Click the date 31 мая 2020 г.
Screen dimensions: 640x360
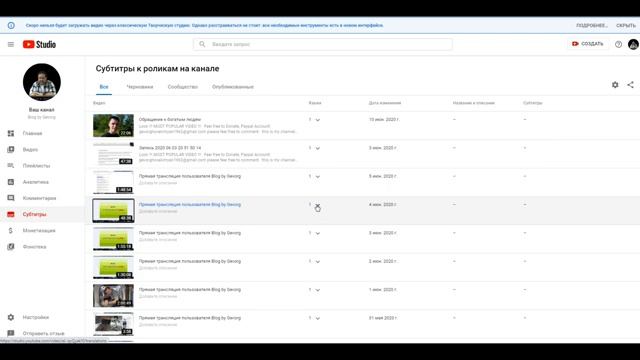pos(384,318)
